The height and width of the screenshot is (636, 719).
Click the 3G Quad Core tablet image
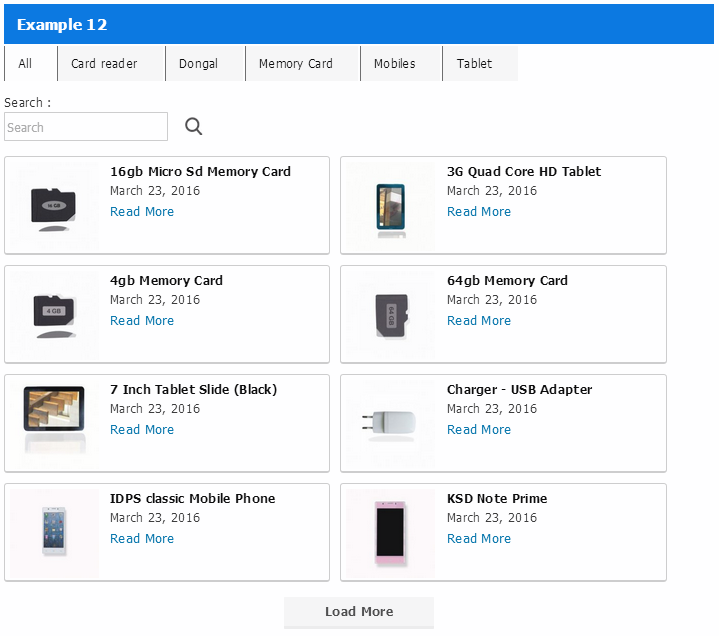click(391, 206)
